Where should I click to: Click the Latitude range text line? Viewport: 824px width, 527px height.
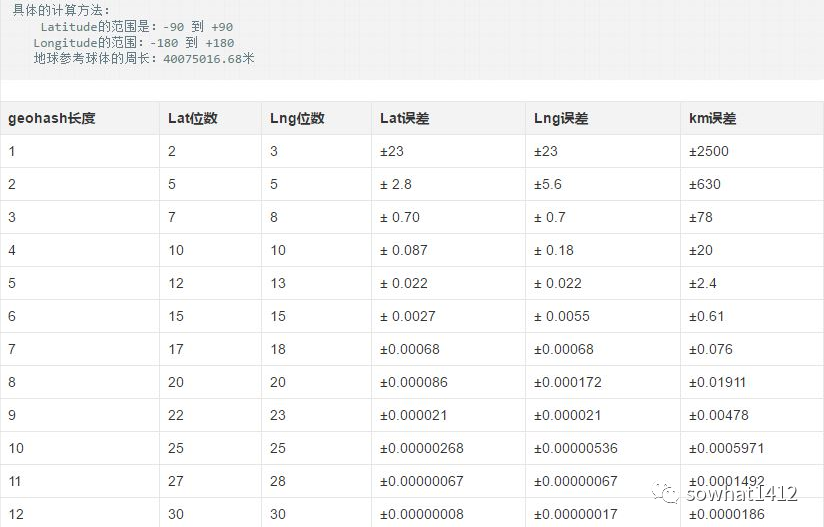click(137, 27)
